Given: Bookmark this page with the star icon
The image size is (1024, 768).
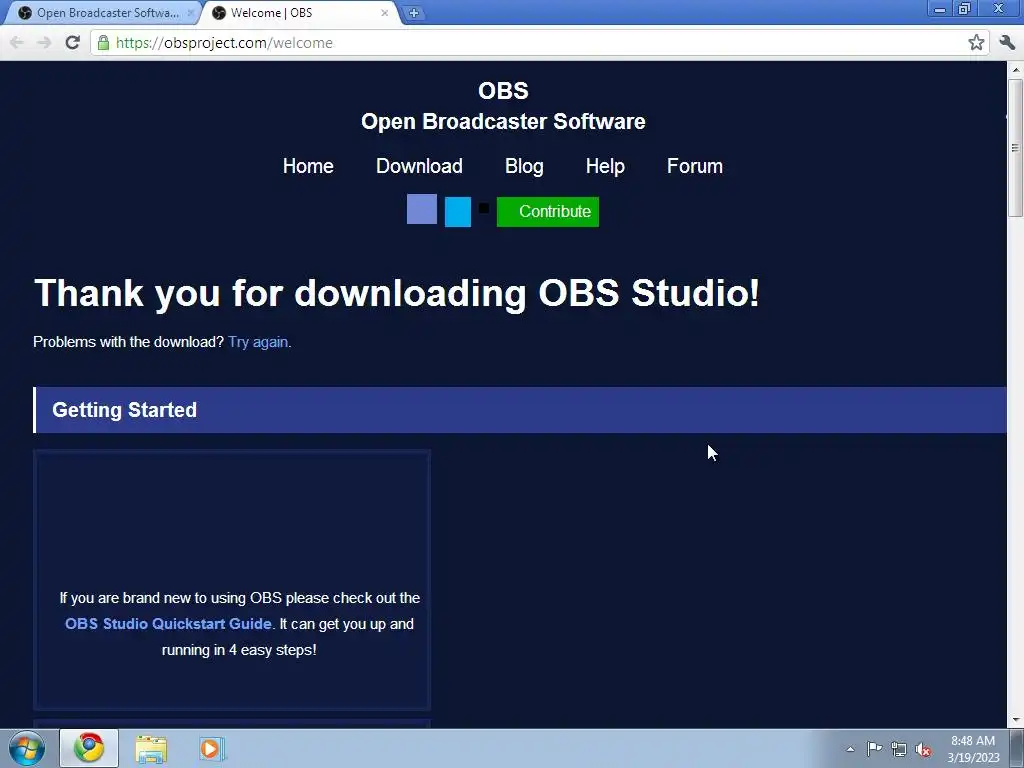Looking at the screenshot, I should (x=976, y=42).
